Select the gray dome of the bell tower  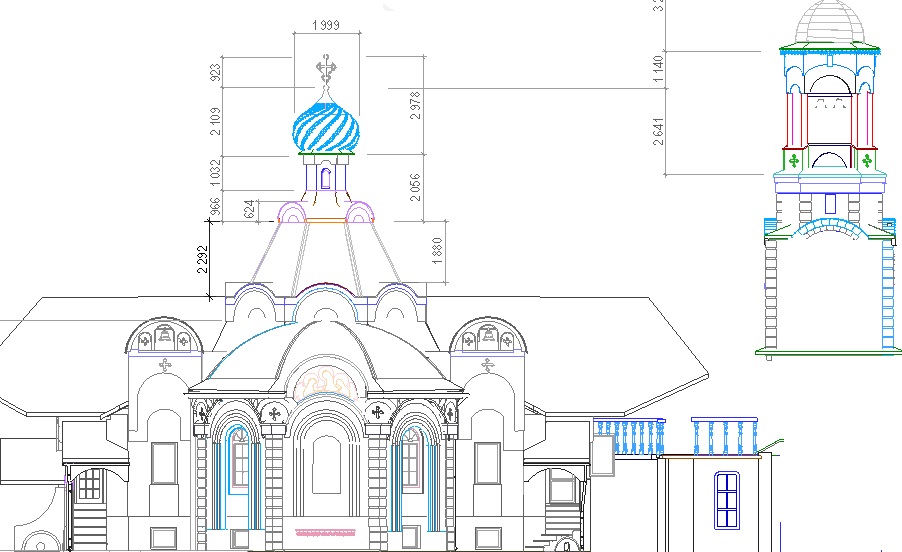[829, 22]
